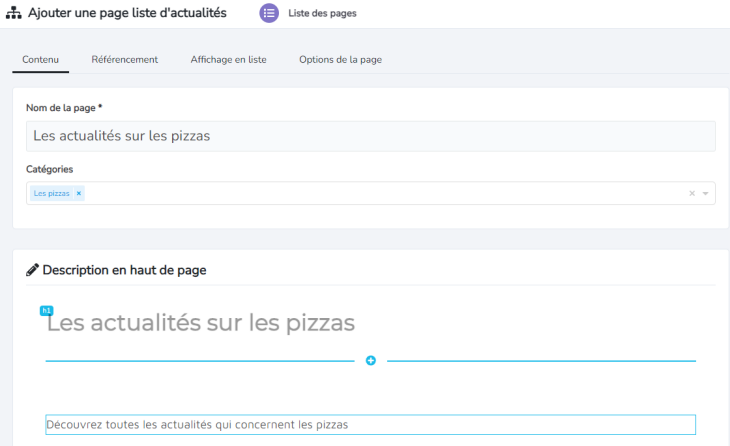730x446 pixels.
Task: Click the Découvrez toutes les actualités paragraph
Action: pos(197,425)
